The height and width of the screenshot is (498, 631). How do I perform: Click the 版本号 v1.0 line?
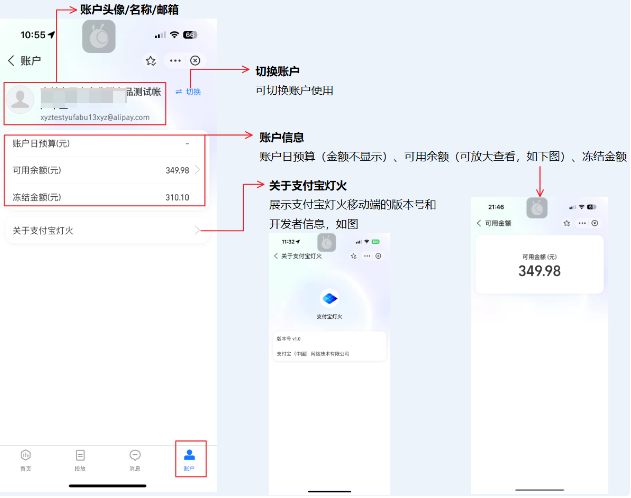pyautogui.click(x=289, y=340)
